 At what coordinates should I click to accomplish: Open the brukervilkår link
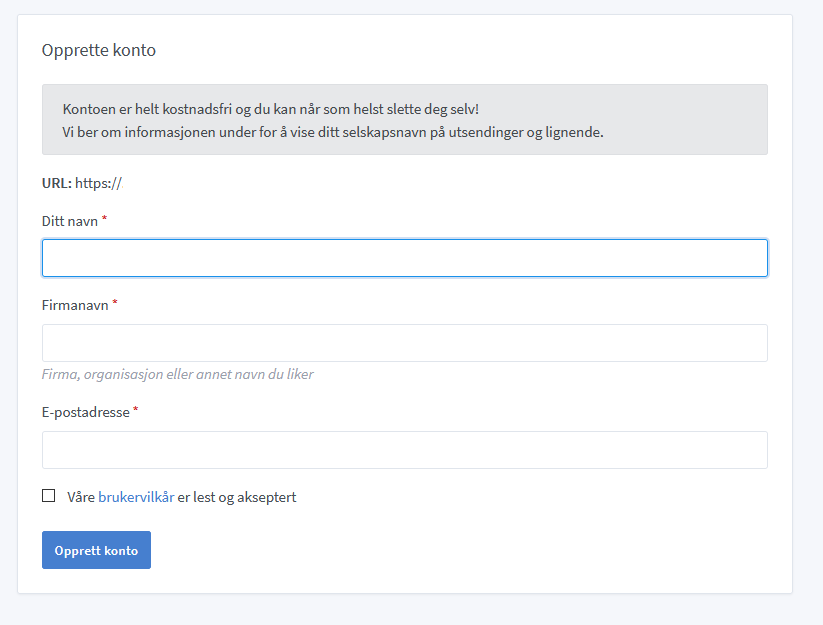(136, 497)
